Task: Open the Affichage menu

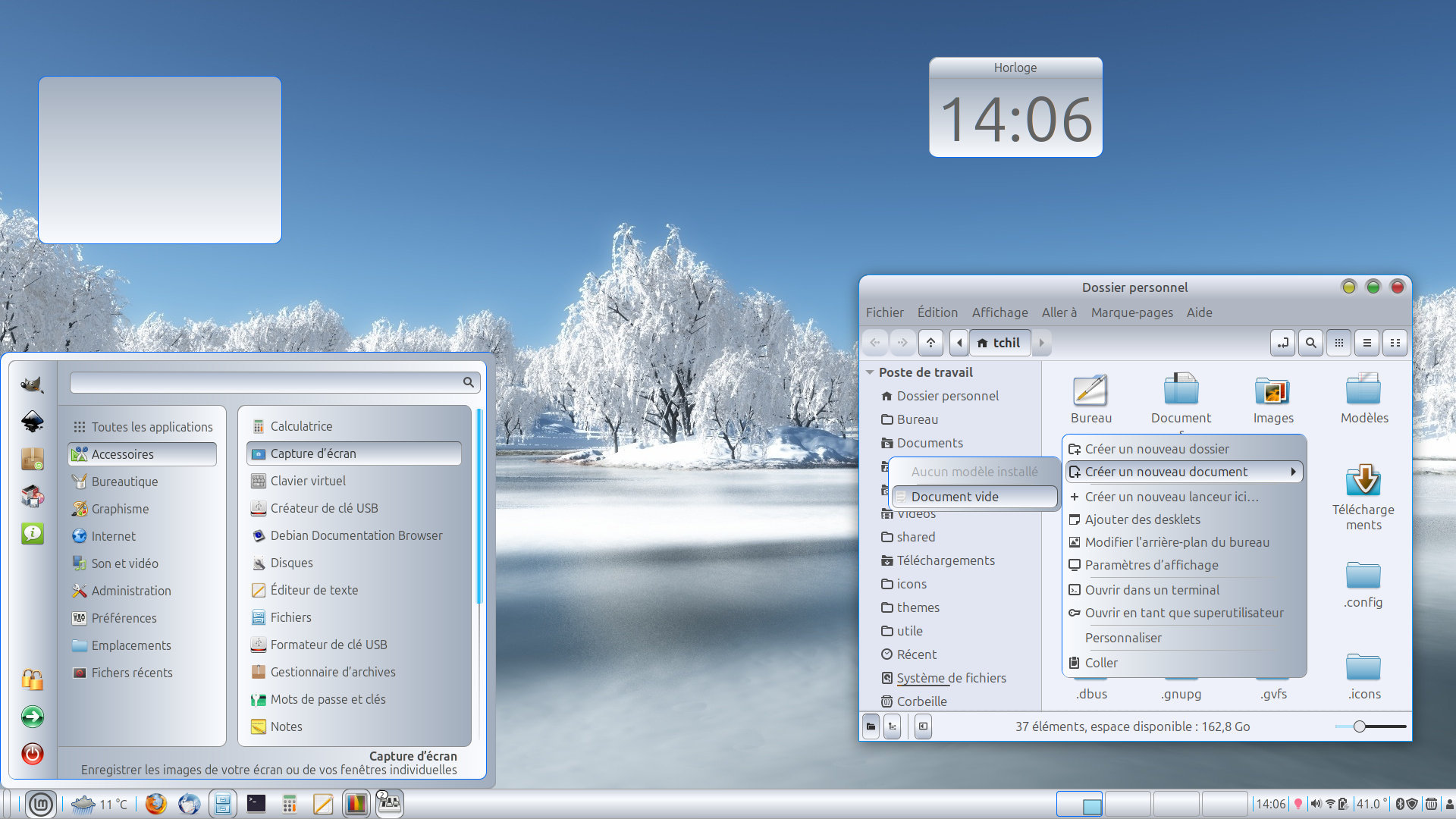Action: [x=999, y=312]
